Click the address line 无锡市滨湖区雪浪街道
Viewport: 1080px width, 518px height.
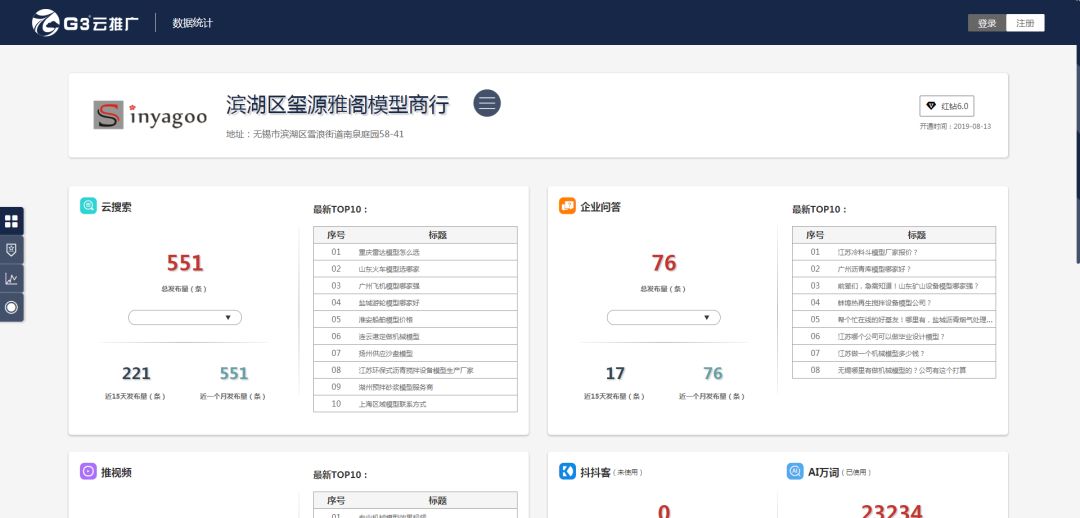(315, 134)
